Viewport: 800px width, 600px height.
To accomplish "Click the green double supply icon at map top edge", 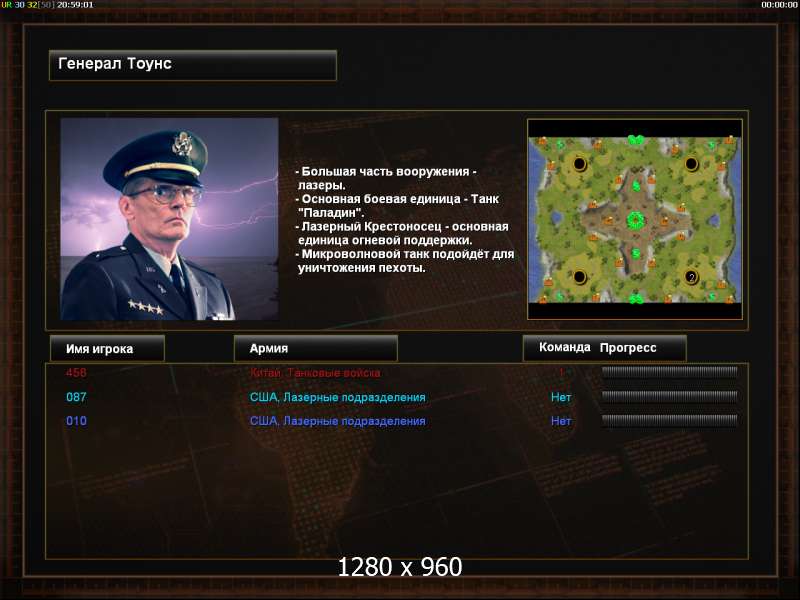I will pyautogui.click(x=635, y=139).
